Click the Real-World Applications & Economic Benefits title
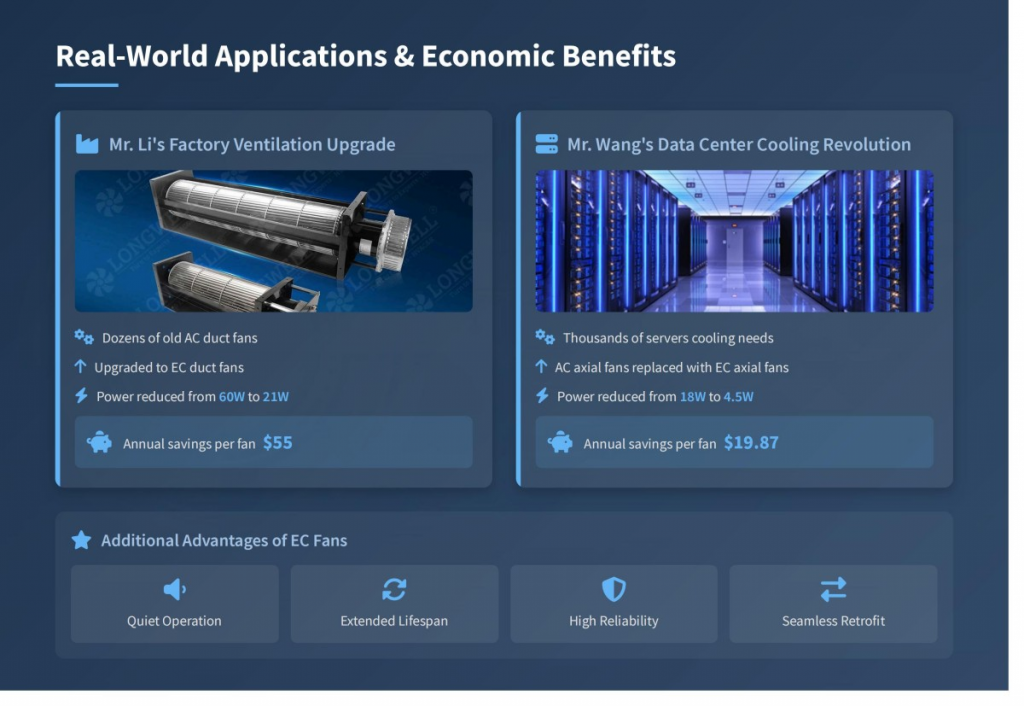This screenshot has width=1024, height=706. point(365,56)
